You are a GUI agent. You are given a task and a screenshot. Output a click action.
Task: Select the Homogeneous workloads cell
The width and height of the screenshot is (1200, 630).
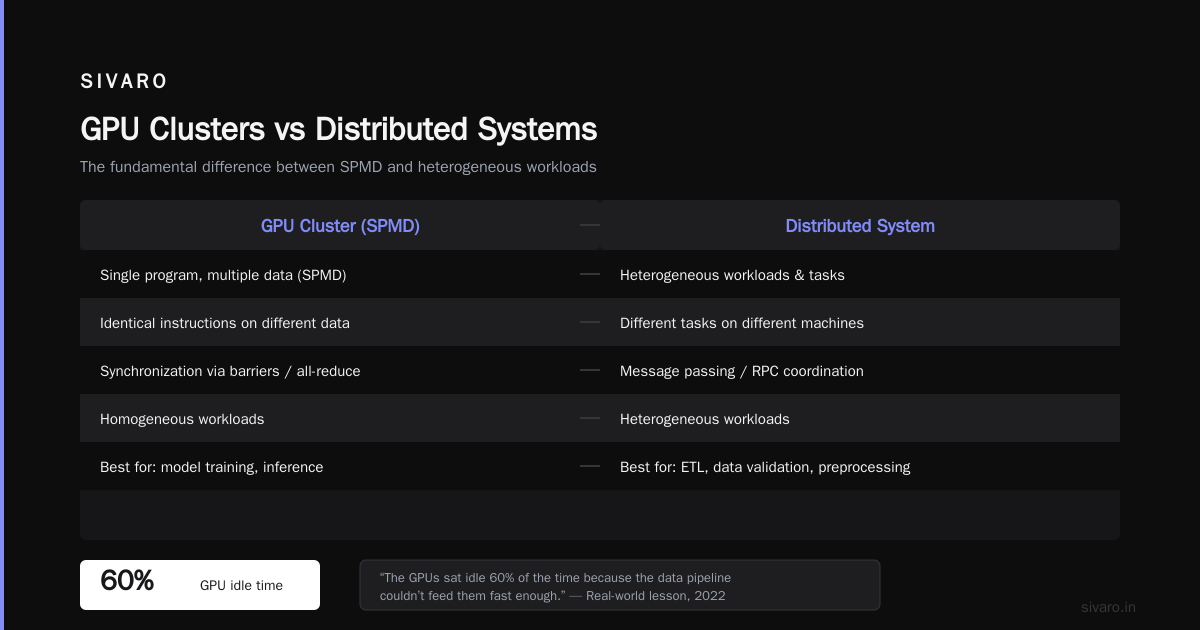pos(340,418)
